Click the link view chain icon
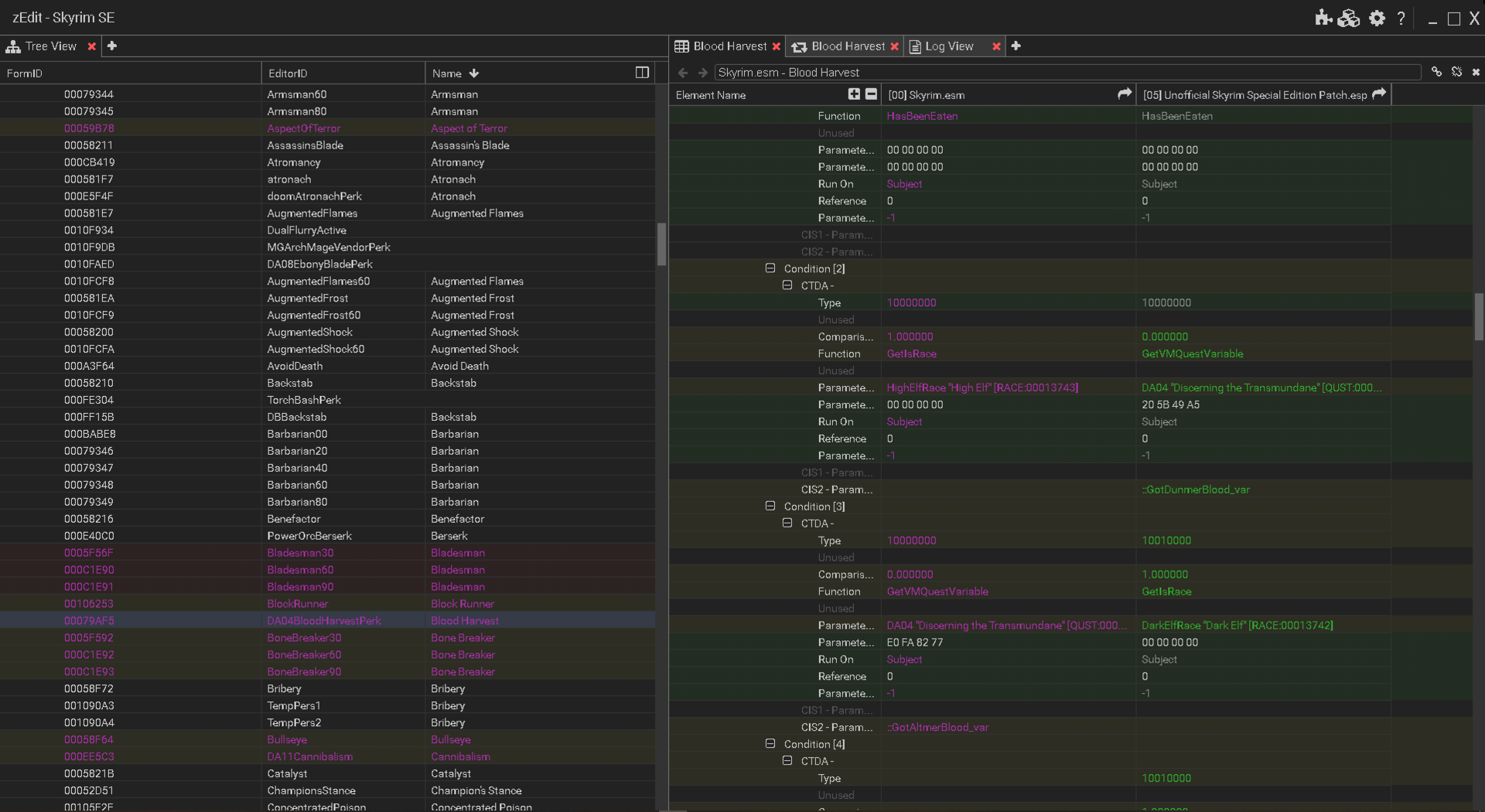Viewport: 1485px width, 812px height. 1436,72
